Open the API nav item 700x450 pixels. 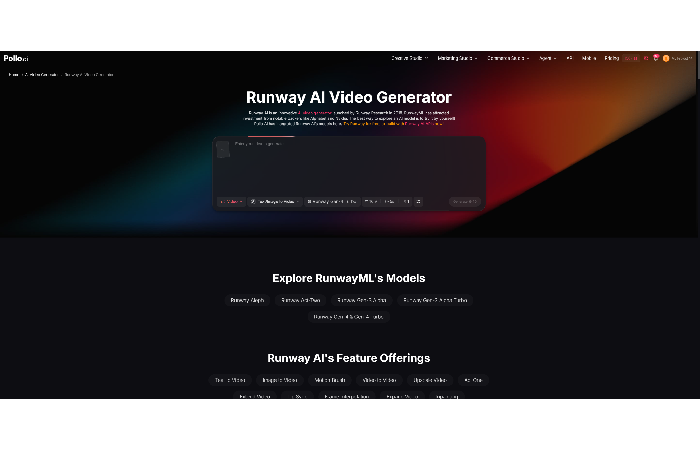(x=569, y=58)
